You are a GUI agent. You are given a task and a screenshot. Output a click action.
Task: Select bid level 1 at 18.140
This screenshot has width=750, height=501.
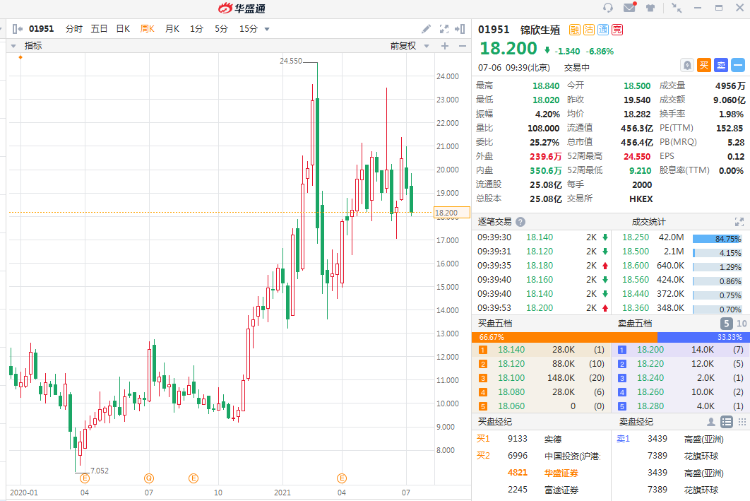point(542,350)
